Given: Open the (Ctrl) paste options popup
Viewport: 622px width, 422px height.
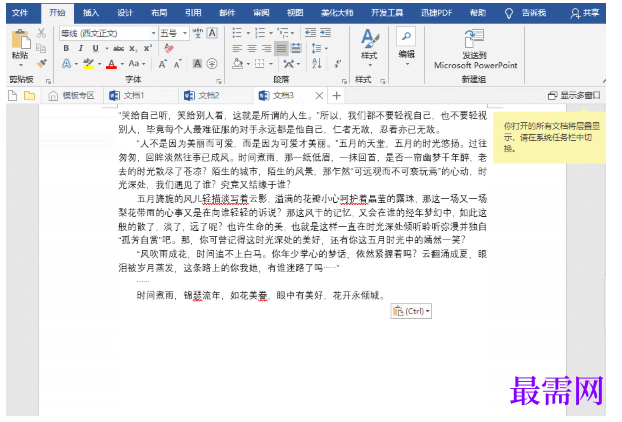Looking at the screenshot, I should click(x=411, y=311).
